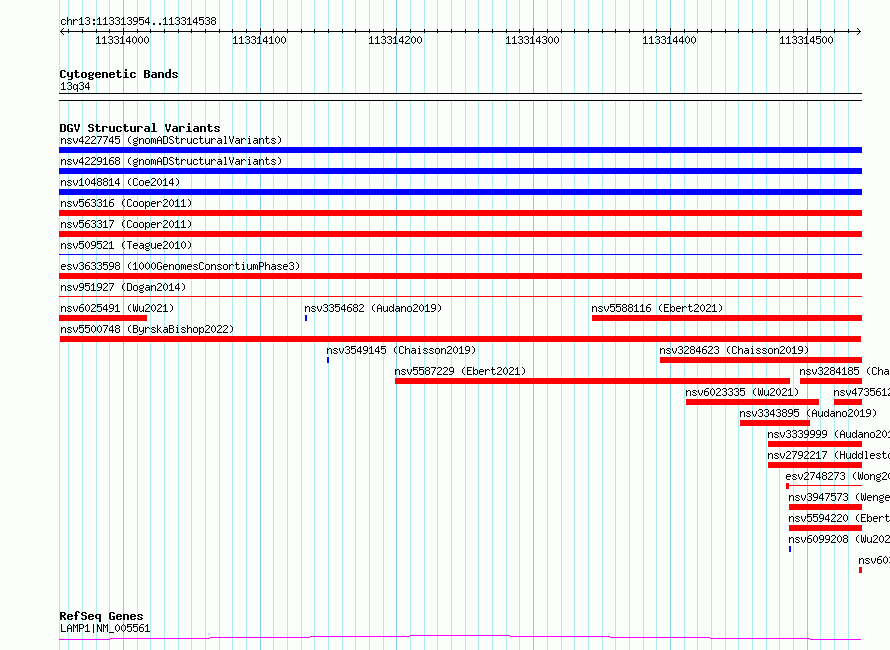The image size is (890, 650).
Task: Click the short red bar under nsv6025491
Action: coord(103,318)
